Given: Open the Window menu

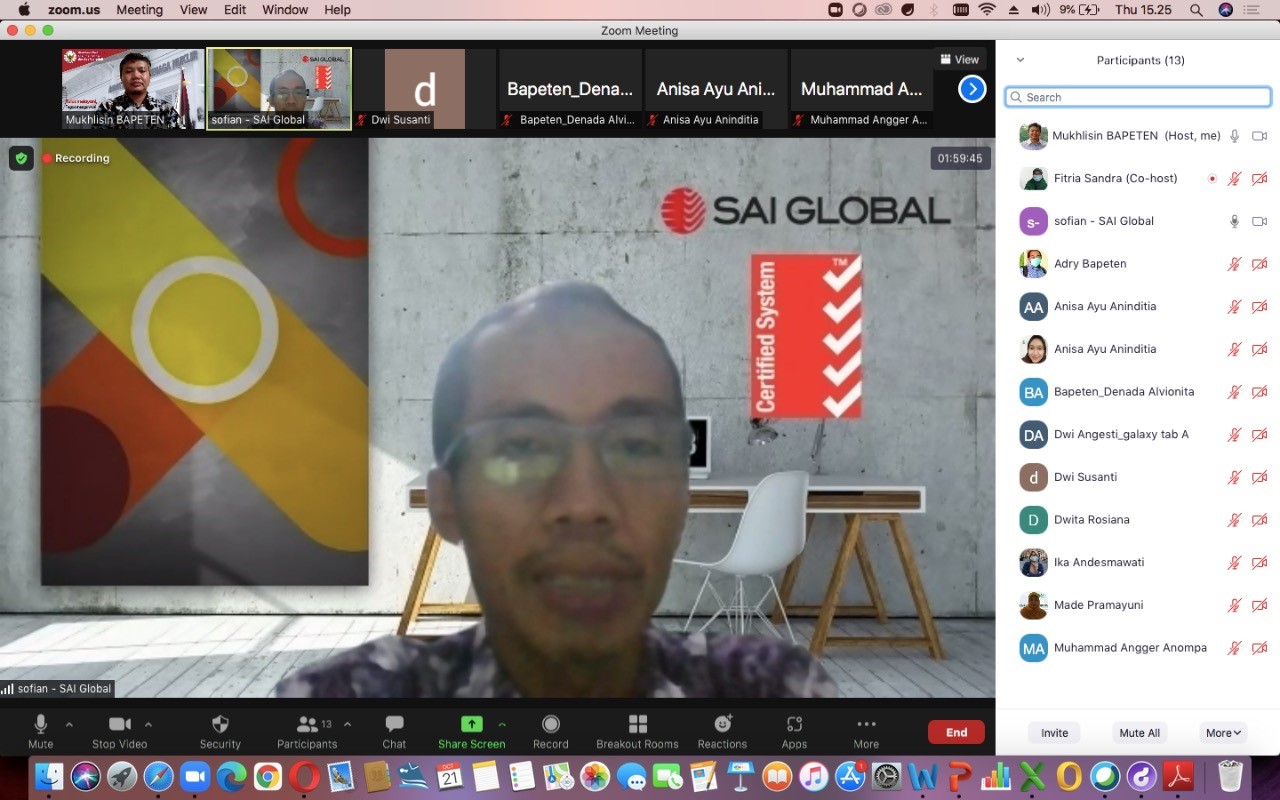Looking at the screenshot, I should (285, 10).
